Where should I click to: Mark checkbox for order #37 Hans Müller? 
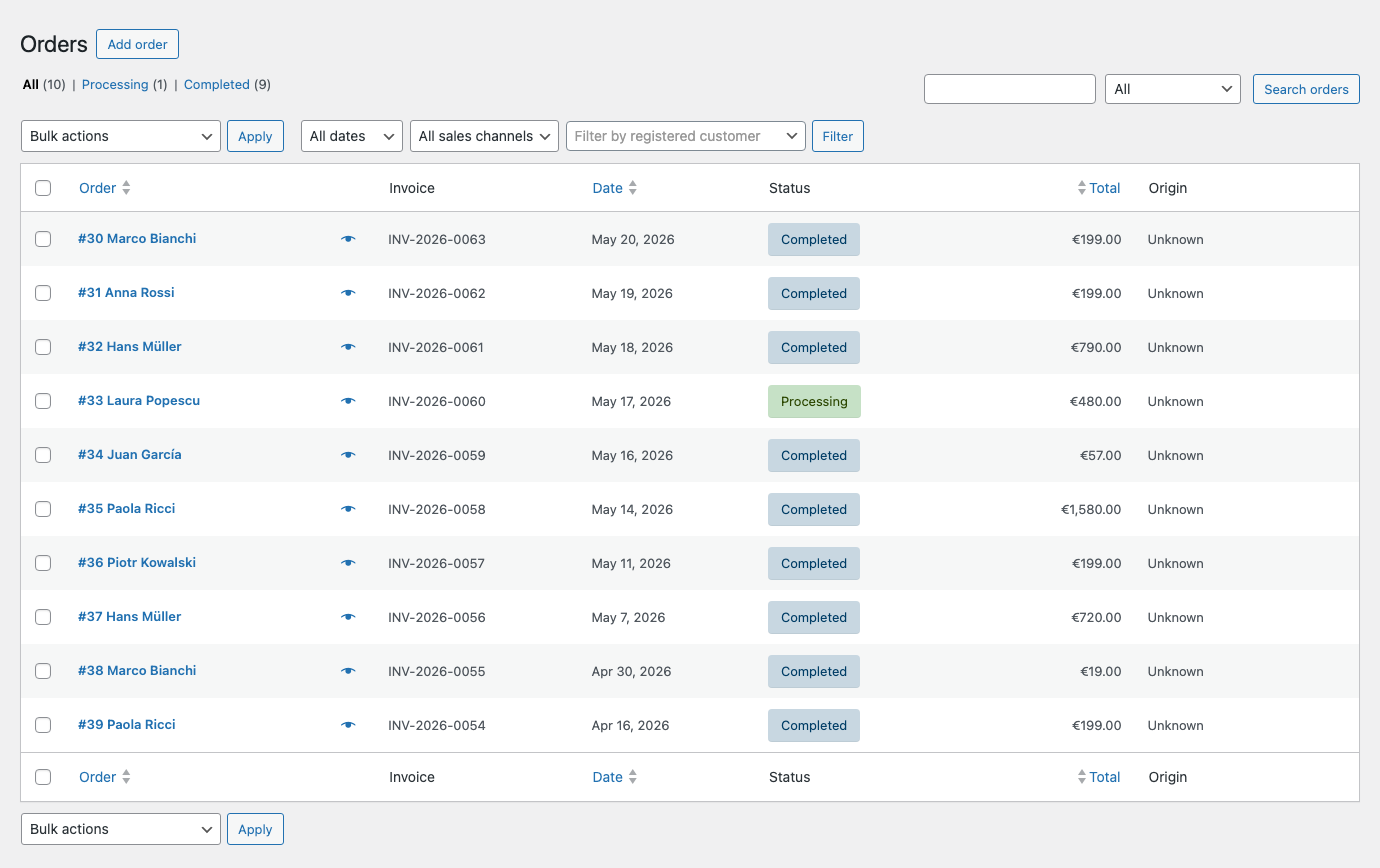43,617
